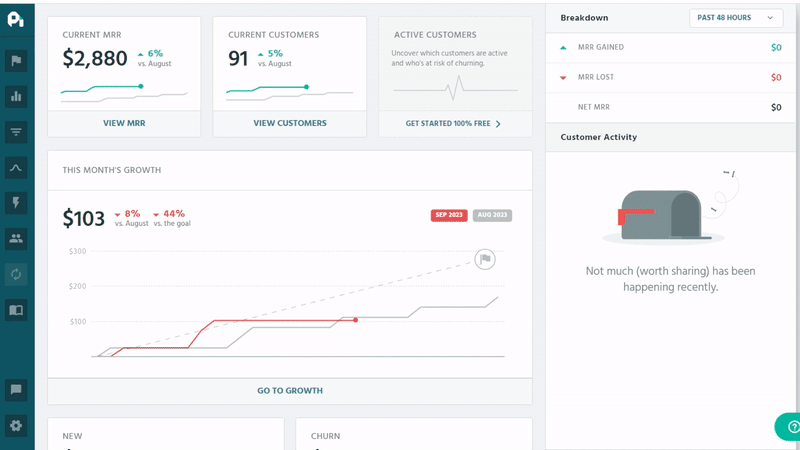Click the Go To Growth button
The width and height of the screenshot is (800, 450).
click(x=290, y=390)
